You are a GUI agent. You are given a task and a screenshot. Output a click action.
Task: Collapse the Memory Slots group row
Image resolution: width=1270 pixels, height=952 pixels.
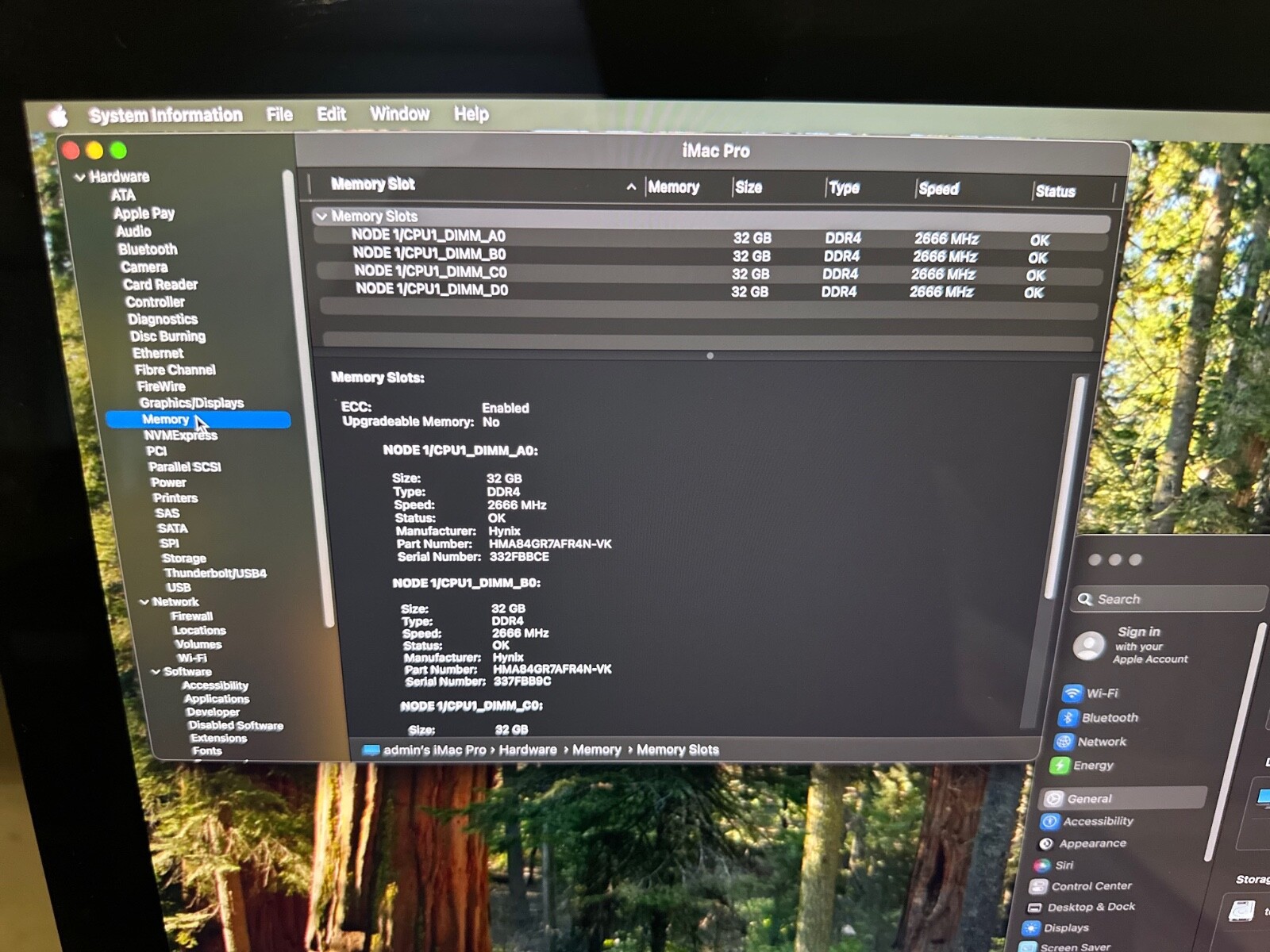[321, 216]
